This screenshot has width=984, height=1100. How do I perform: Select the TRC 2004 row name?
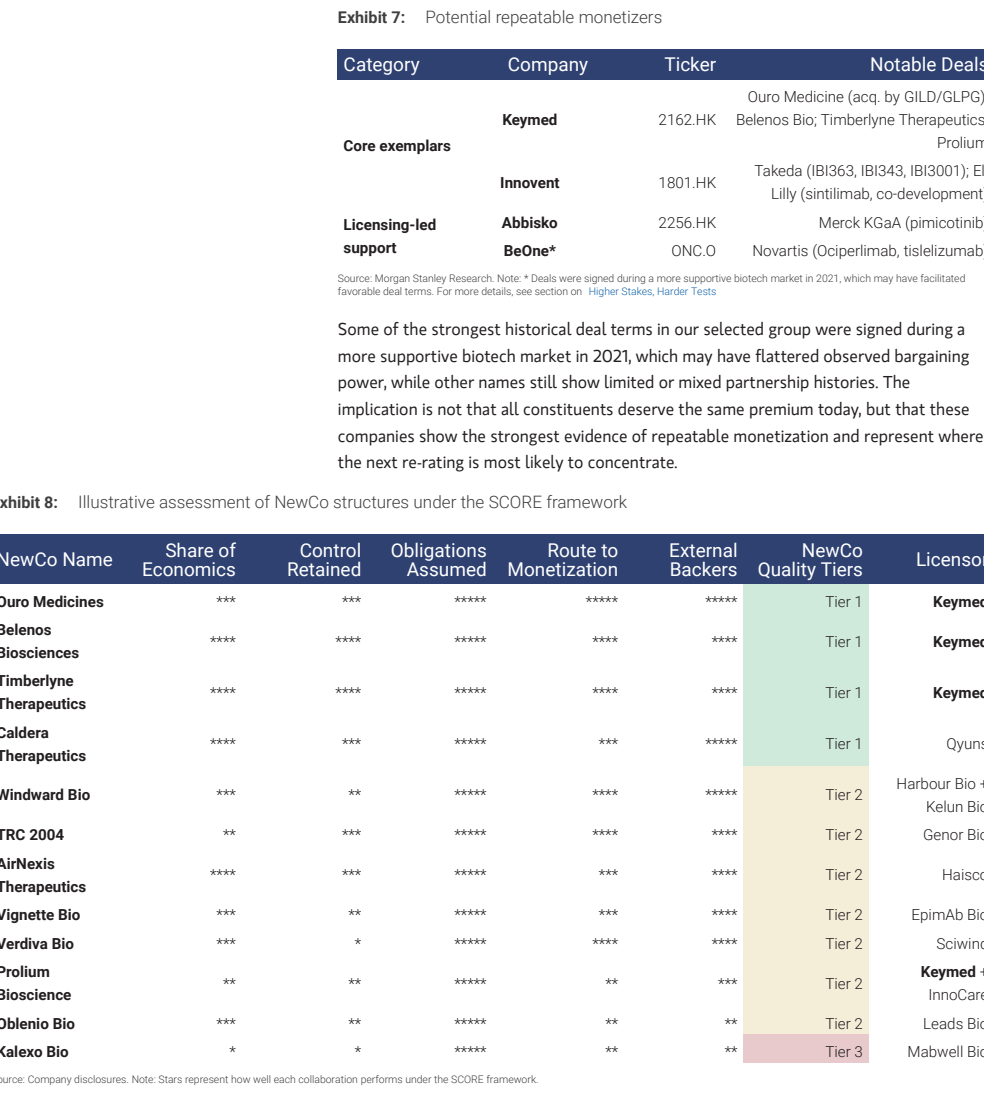[32, 835]
